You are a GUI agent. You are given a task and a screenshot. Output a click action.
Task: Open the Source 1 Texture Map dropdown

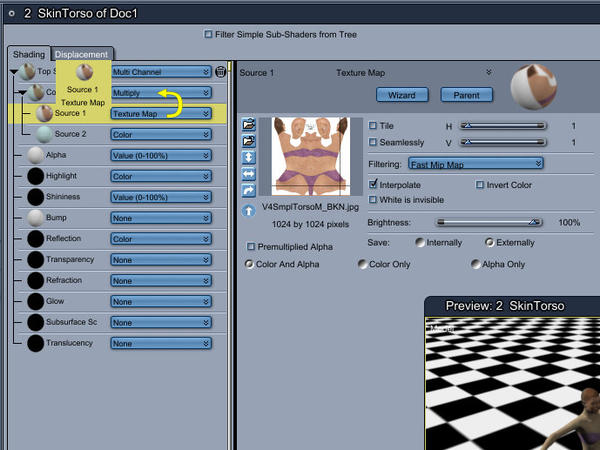[161, 114]
